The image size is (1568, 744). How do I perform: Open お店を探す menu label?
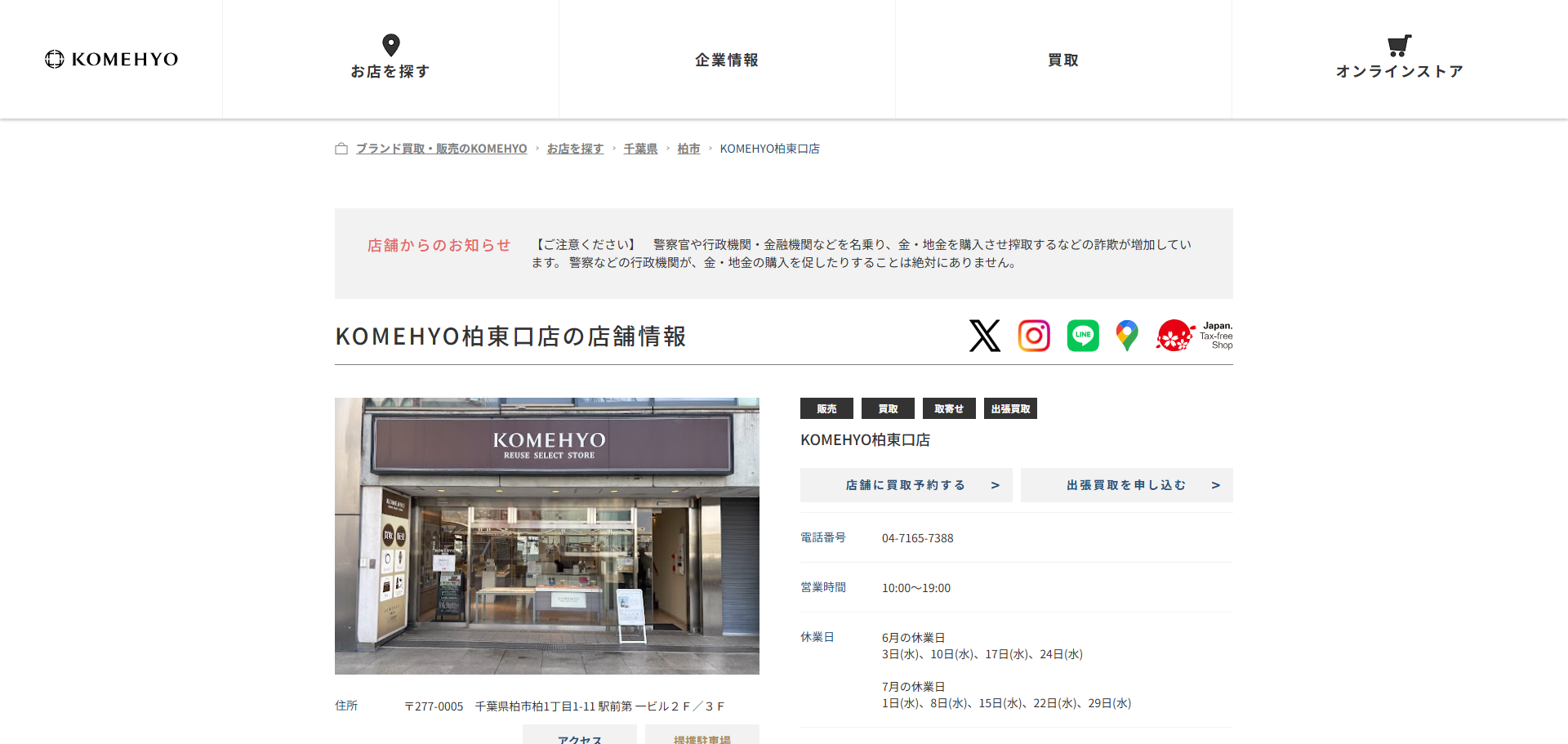390,71
